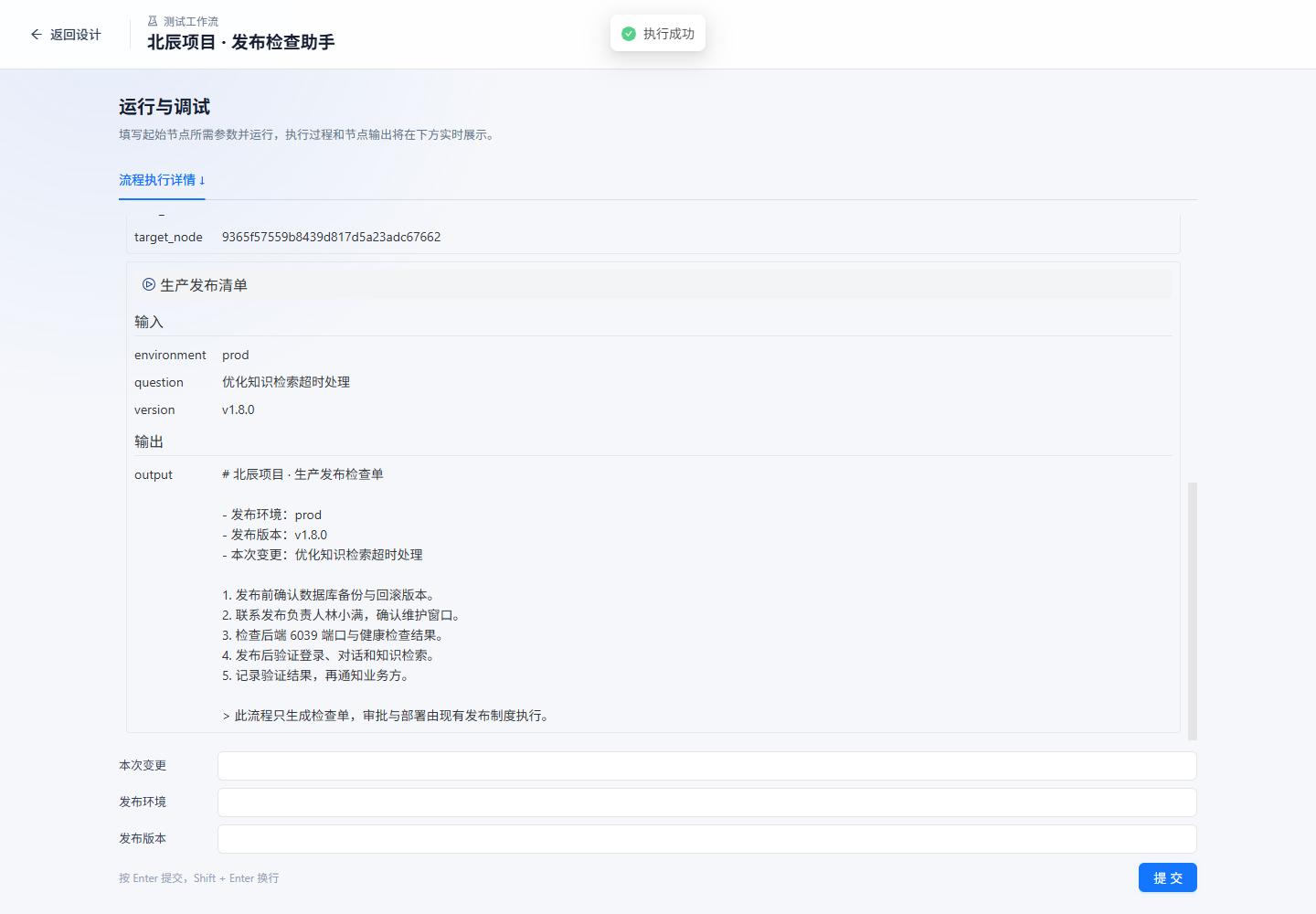Click the 测试工作流 label
Screen dimensions: 1316x914
pyautogui.click(x=191, y=21)
